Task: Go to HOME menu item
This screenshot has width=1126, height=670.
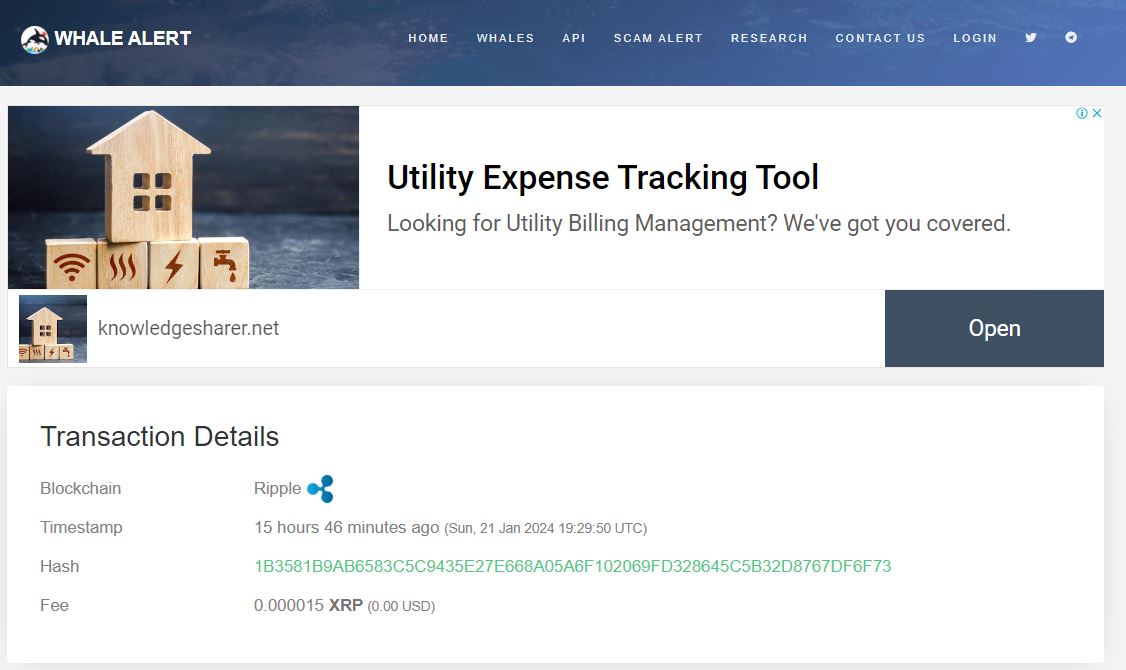Action: click(428, 38)
